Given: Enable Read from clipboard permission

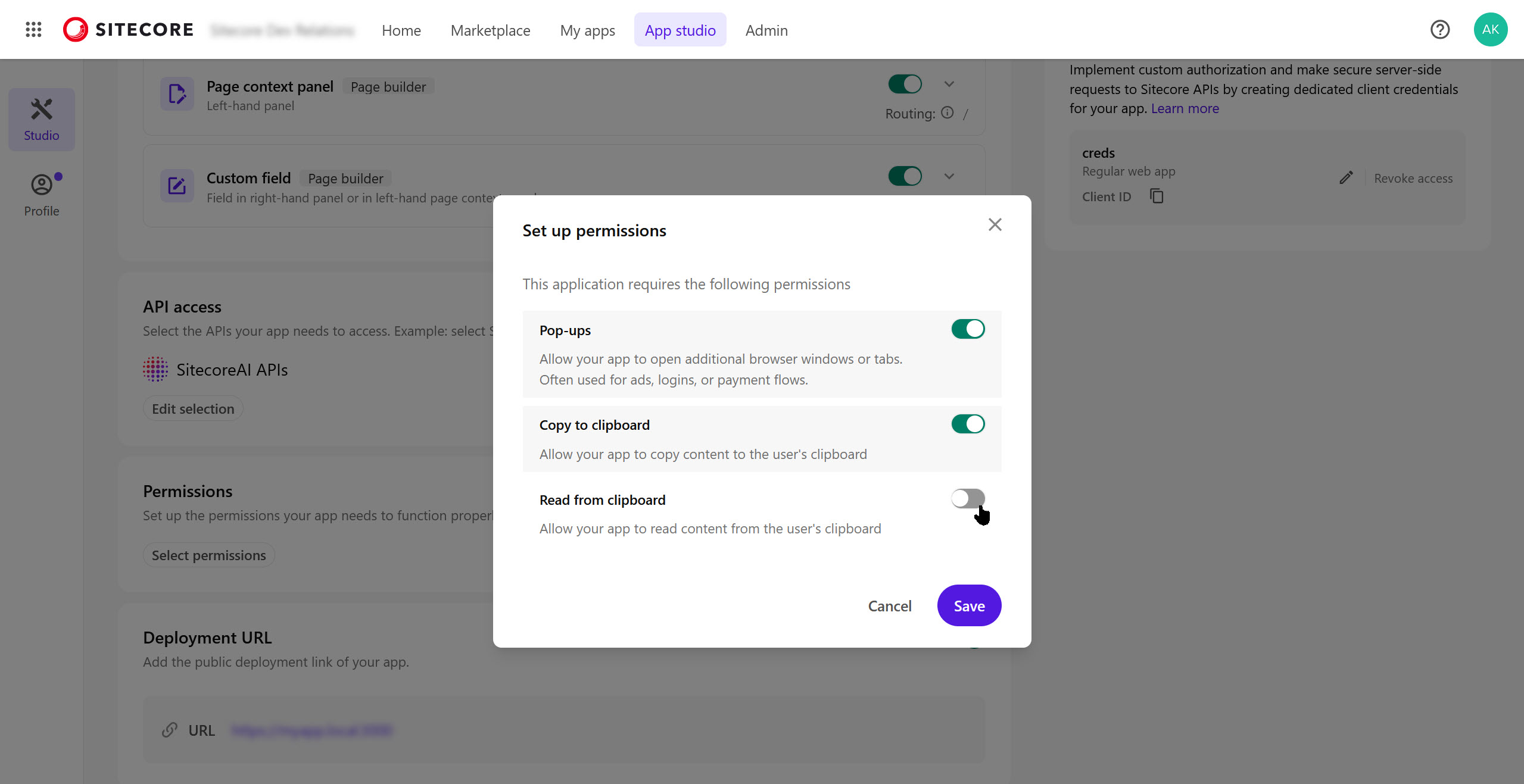Looking at the screenshot, I should tap(967, 499).
